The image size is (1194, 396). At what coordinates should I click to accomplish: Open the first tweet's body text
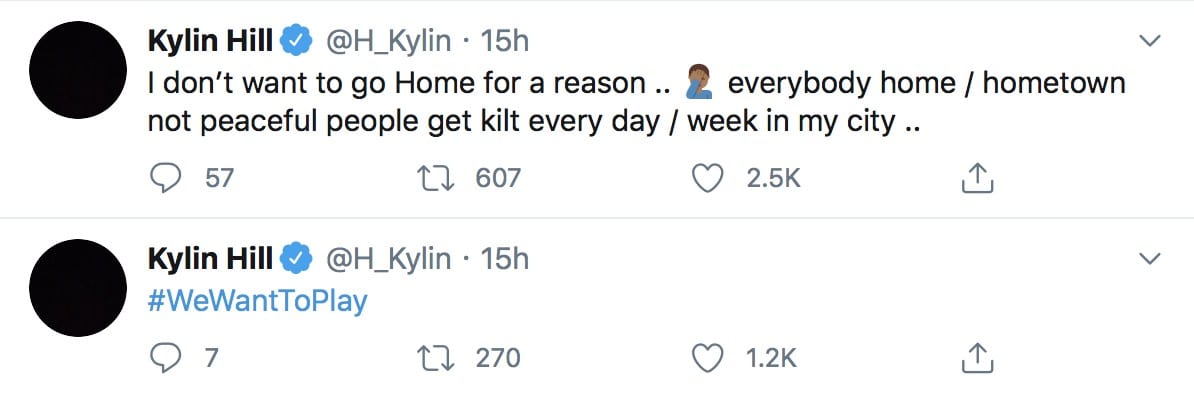tap(636, 101)
